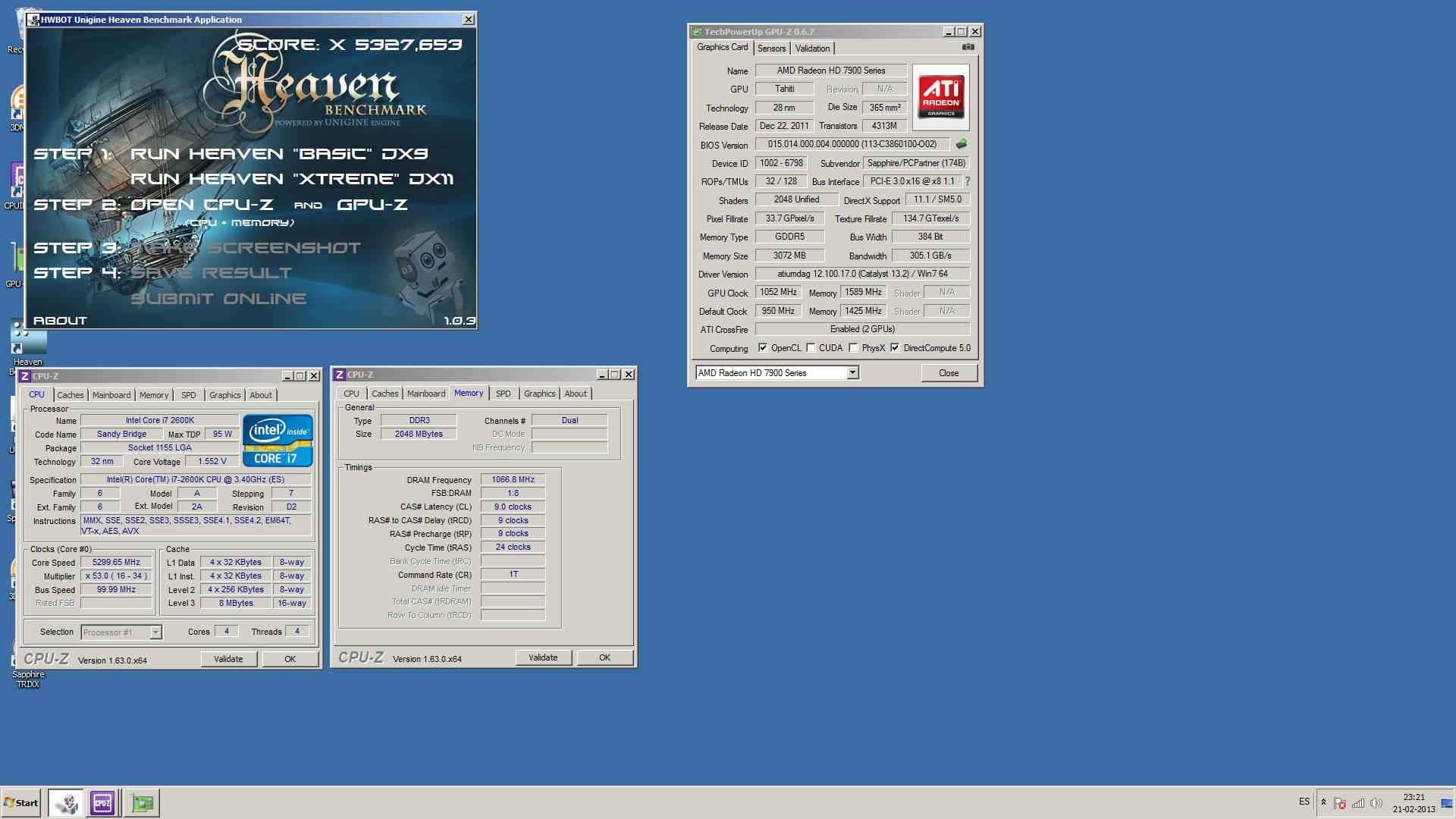1456x819 pixels.
Task: Click the ES language indicator in taskbar
Action: 1304,802
